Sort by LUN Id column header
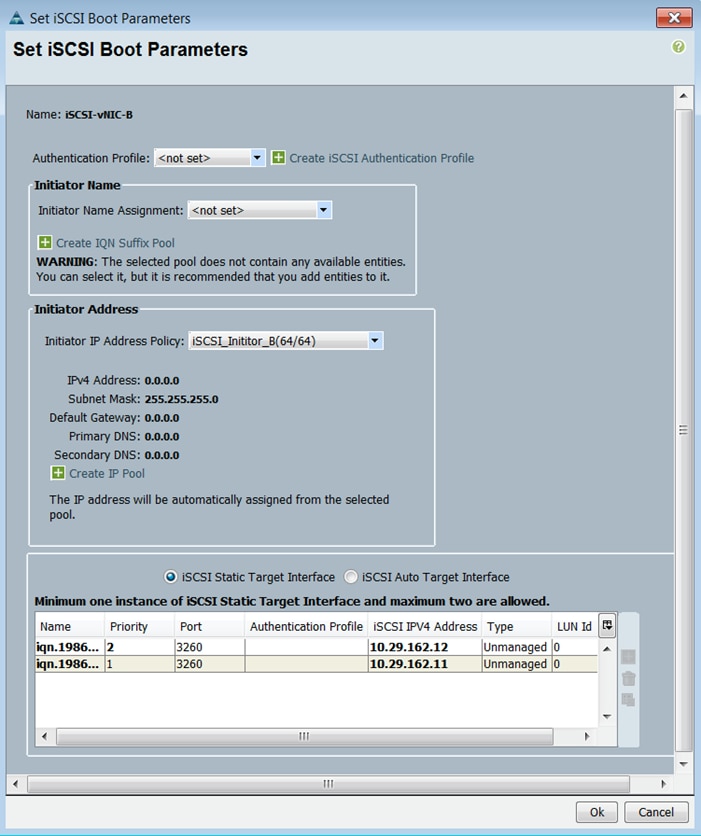 575,626
